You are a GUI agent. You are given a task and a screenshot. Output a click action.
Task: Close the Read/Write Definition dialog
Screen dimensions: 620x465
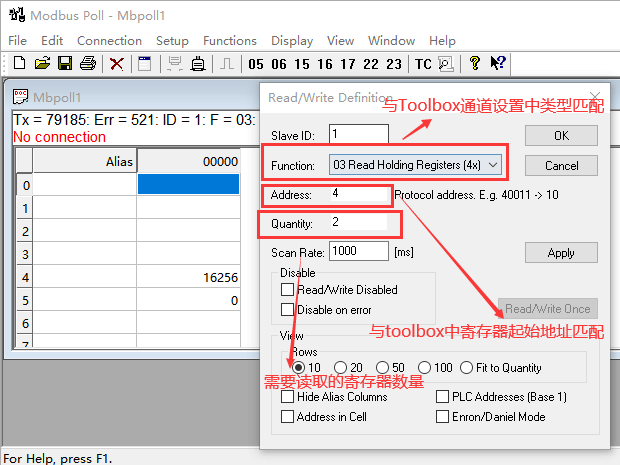click(x=595, y=96)
